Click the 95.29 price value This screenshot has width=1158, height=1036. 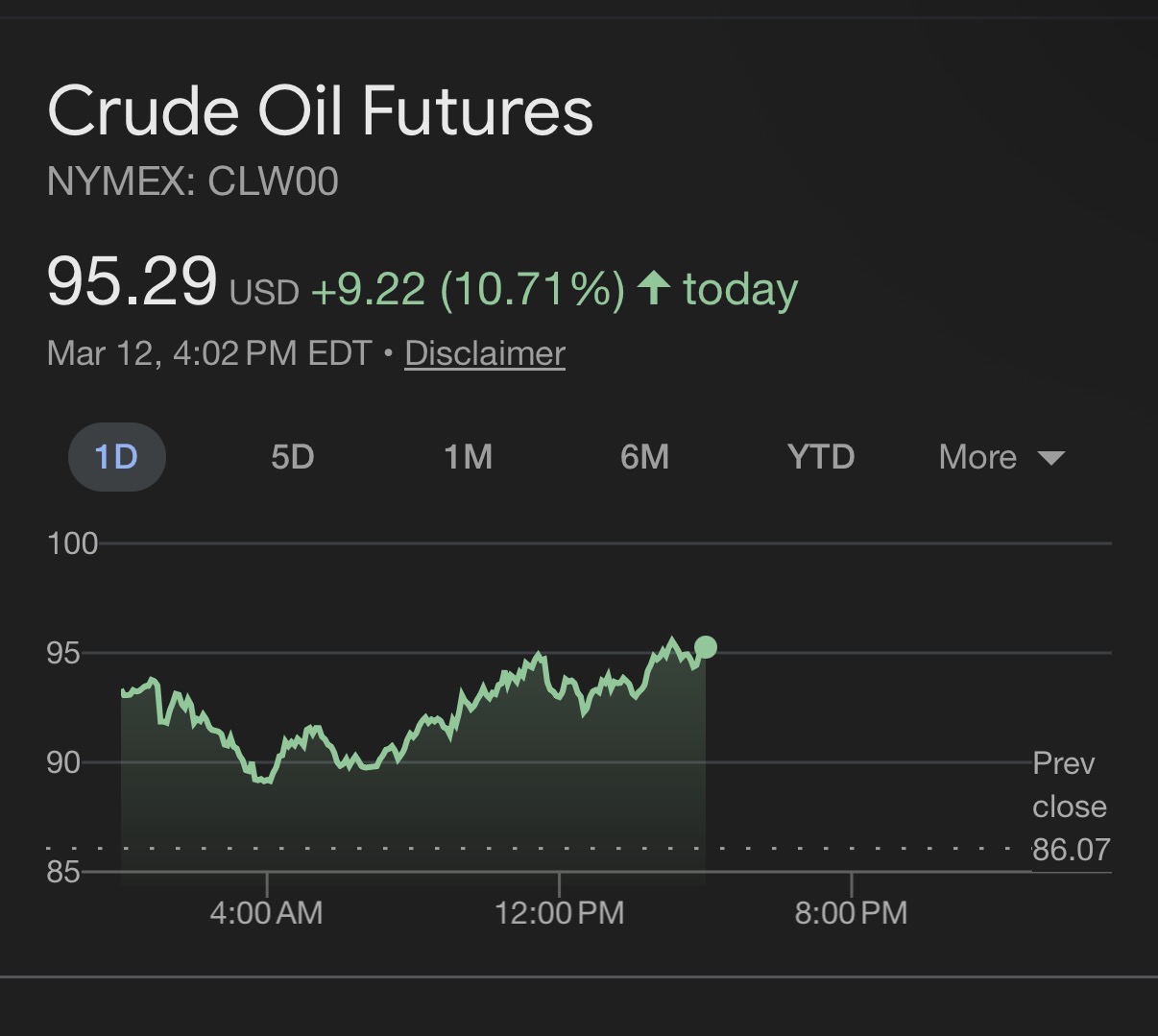click(x=132, y=282)
